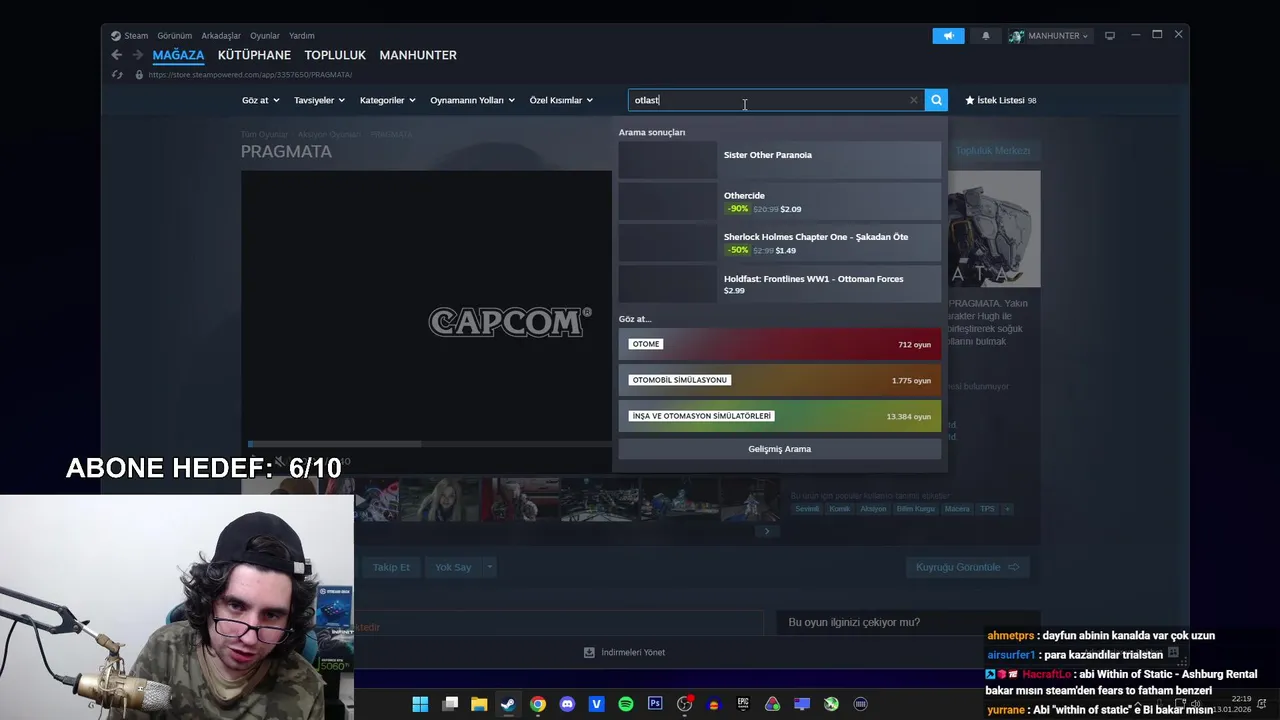Viewport: 1280px width, 720px height.
Task: Click the Macera tag
Action: pos(957,509)
